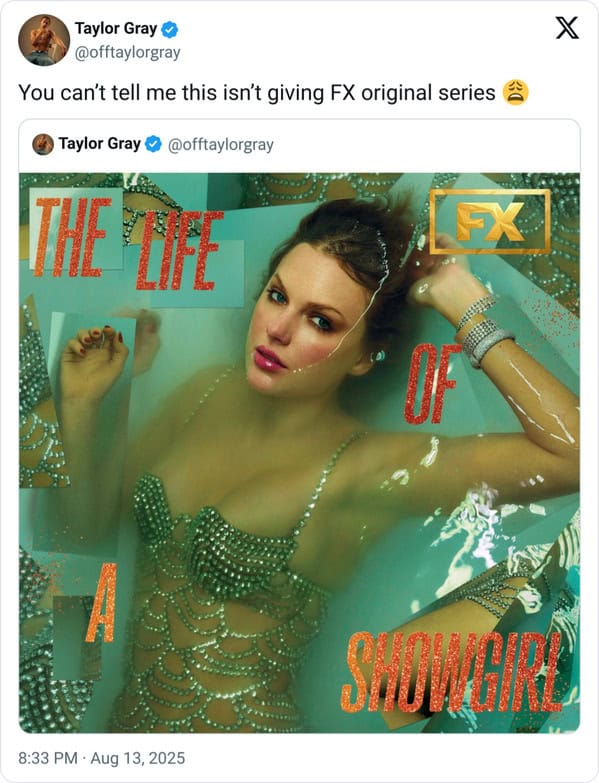Click the Aug 13, 2025 date
Image resolution: width=599 pixels, height=783 pixels.
click(x=138, y=758)
